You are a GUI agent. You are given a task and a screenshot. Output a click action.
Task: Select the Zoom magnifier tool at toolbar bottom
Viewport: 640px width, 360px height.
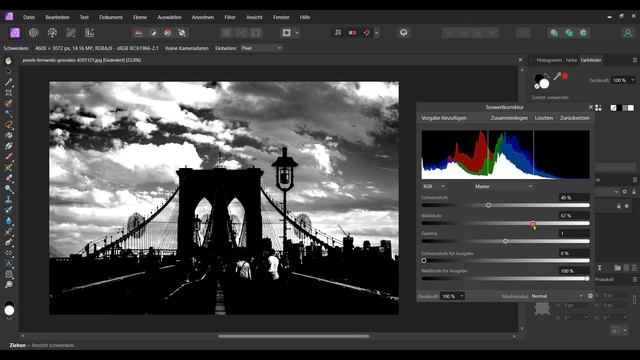point(9,284)
